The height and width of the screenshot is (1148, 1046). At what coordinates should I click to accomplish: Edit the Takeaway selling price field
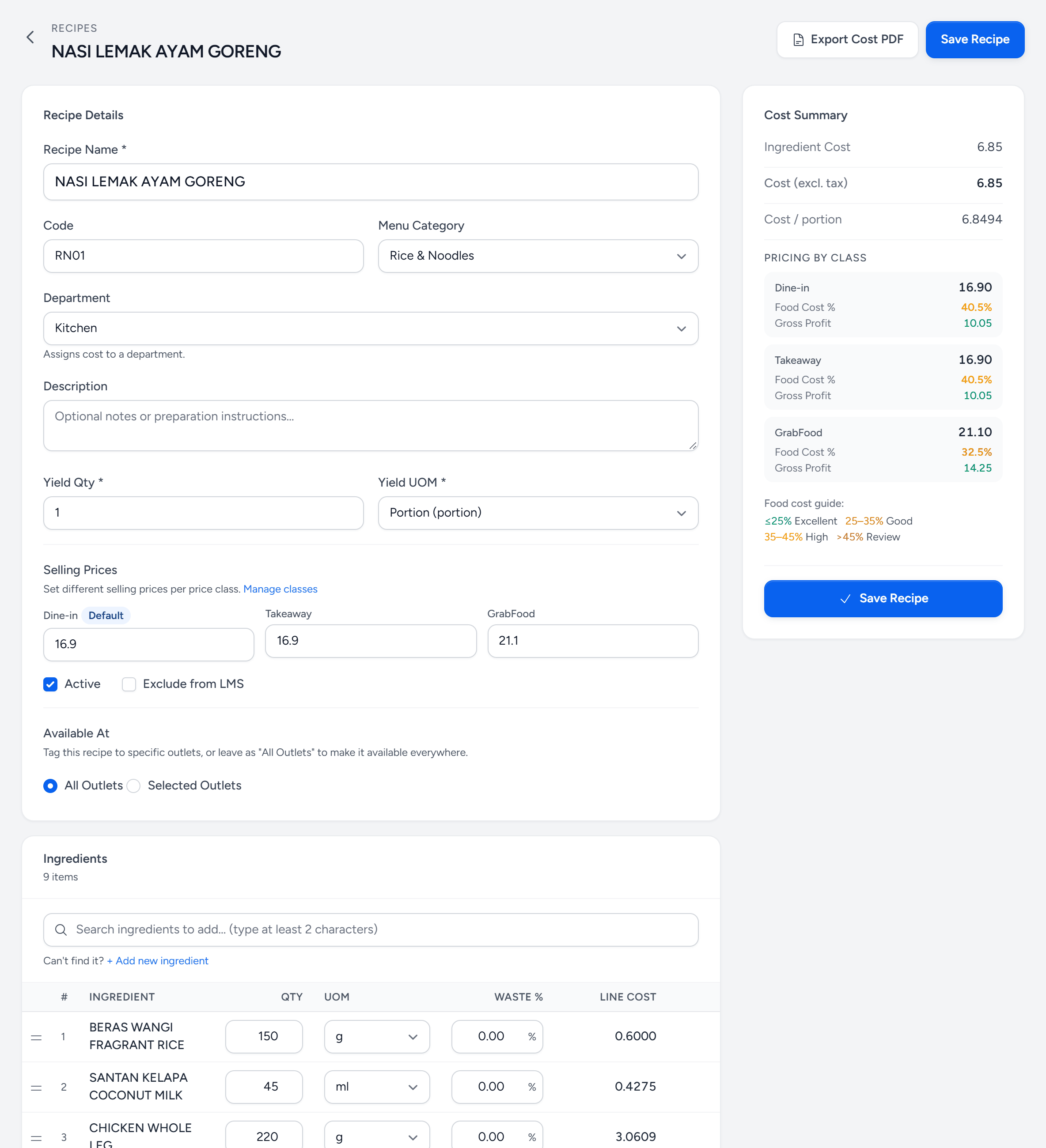371,641
